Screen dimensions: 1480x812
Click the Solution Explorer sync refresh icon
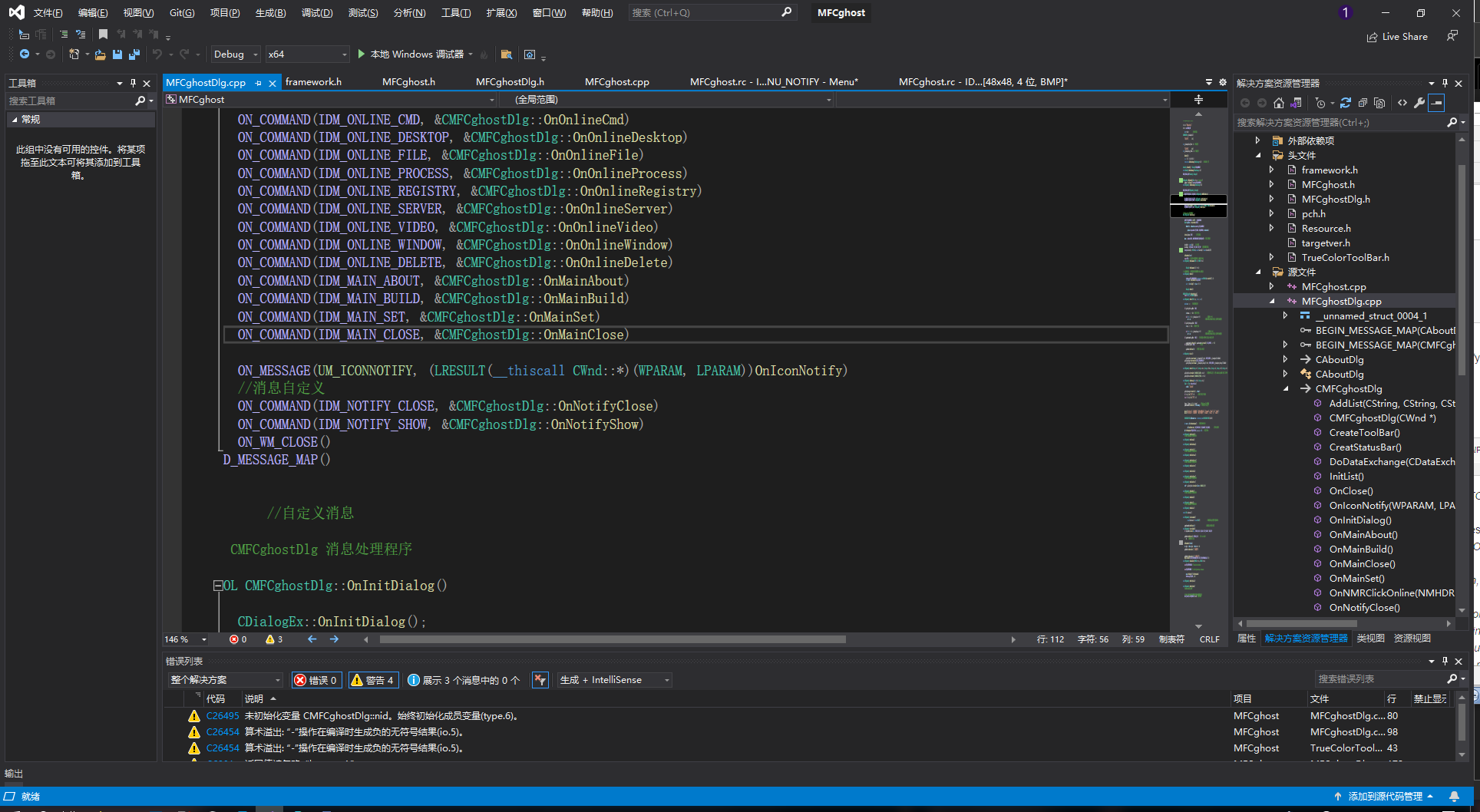pyautogui.click(x=1346, y=103)
